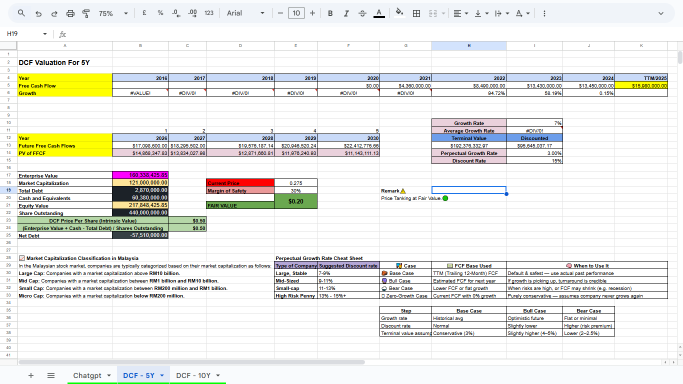
Task: Switch to the DCF - 10Y sheet tab
Action: pyautogui.click(x=198, y=375)
